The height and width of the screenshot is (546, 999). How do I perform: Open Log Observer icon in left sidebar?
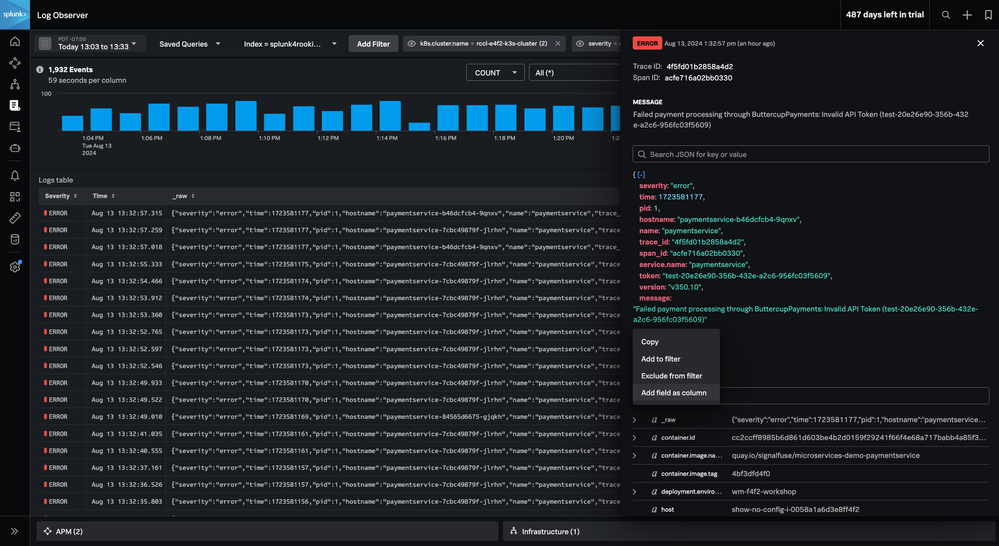coord(14,104)
